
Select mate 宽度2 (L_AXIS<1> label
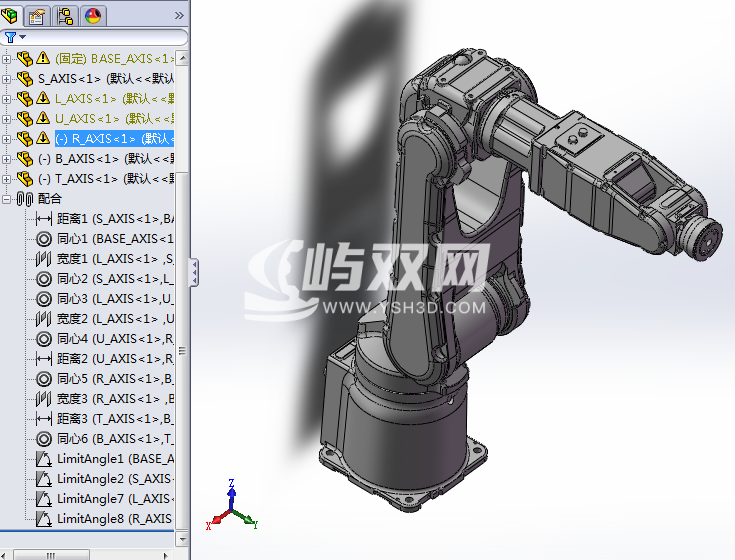pyautogui.click(x=115, y=319)
